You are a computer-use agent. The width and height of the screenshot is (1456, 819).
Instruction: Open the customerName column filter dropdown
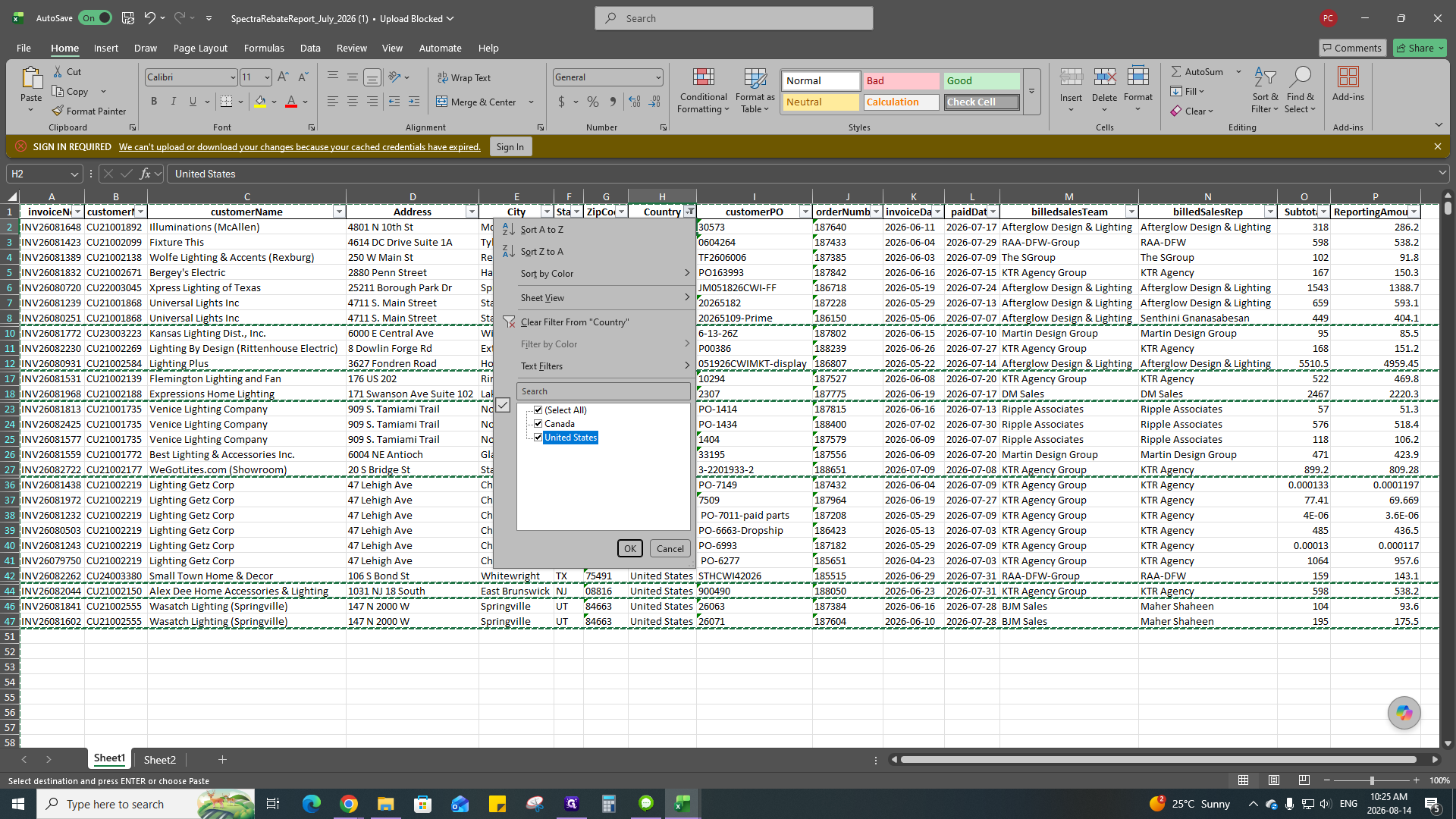(339, 212)
